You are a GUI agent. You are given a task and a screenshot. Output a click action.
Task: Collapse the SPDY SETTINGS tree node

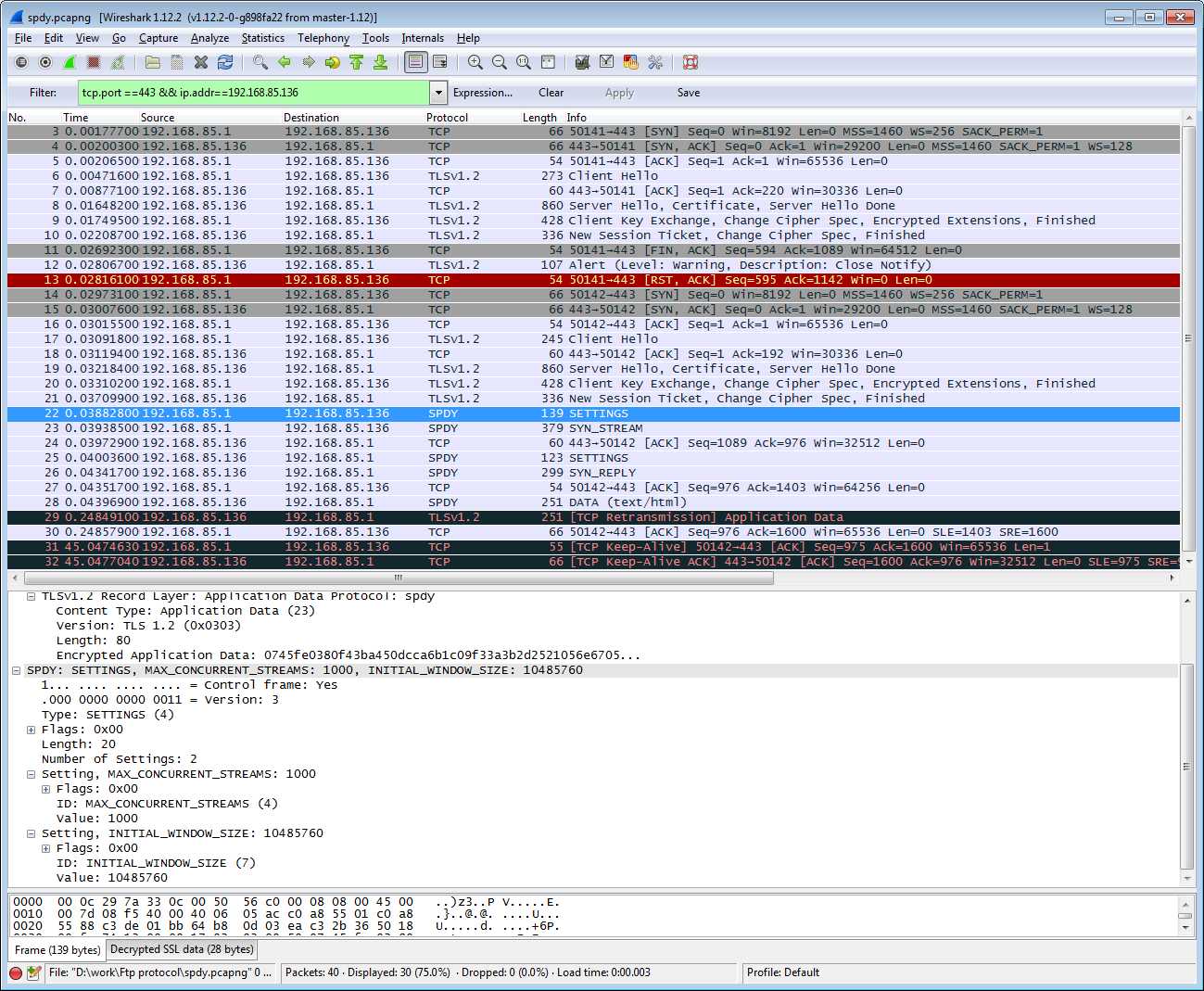pos(16,670)
